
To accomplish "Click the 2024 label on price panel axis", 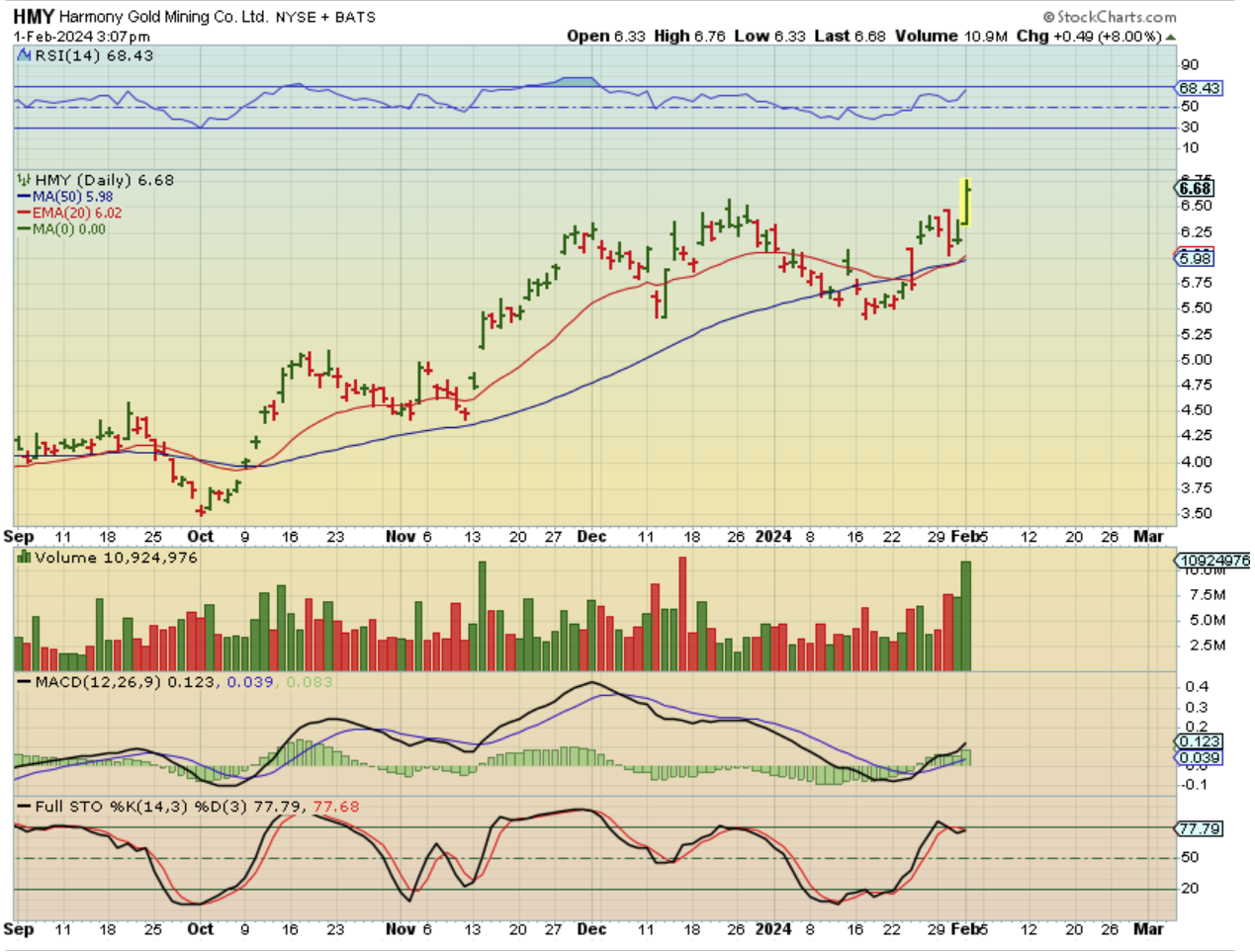I will point(773,536).
